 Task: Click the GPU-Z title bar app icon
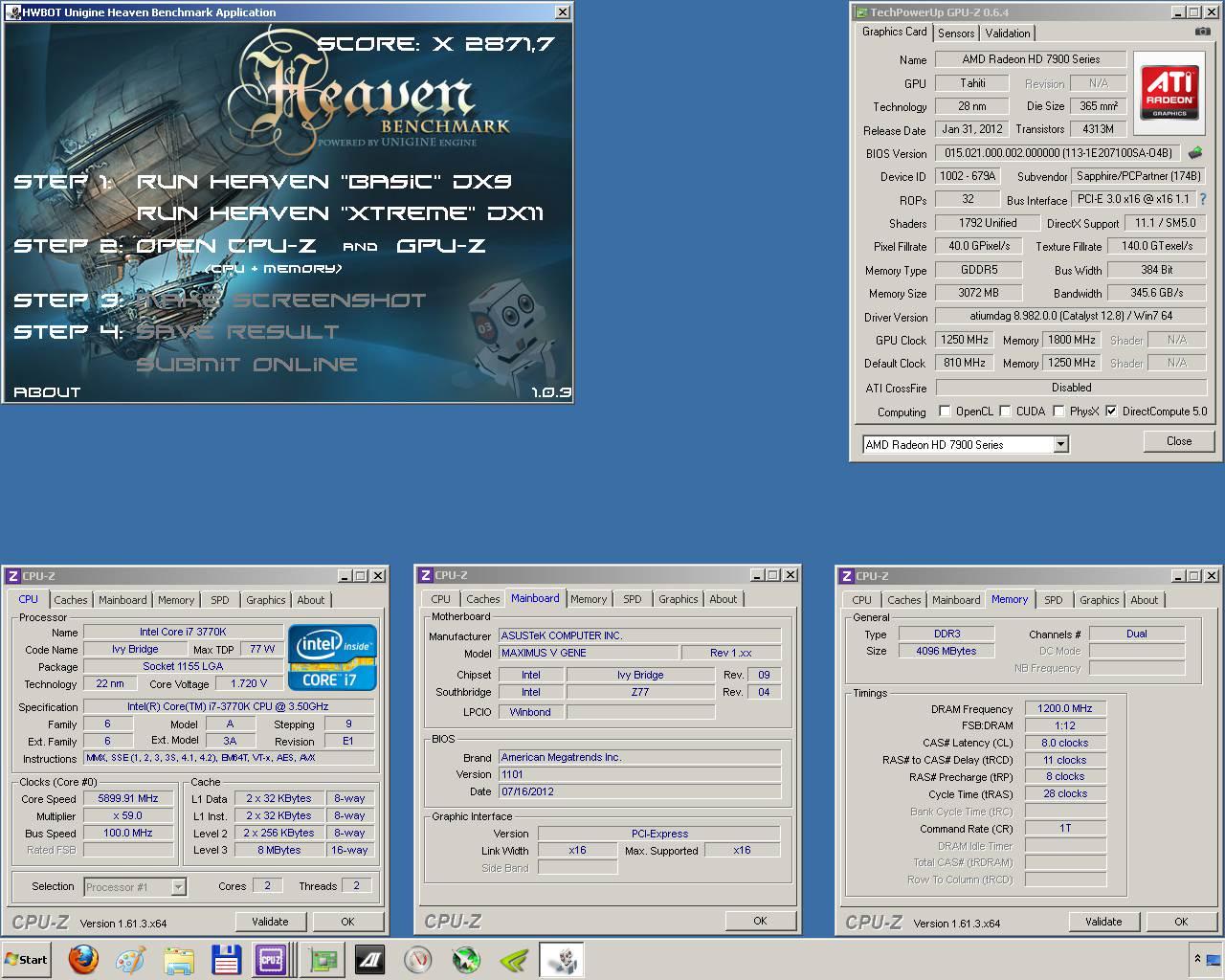(x=860, y=12)
